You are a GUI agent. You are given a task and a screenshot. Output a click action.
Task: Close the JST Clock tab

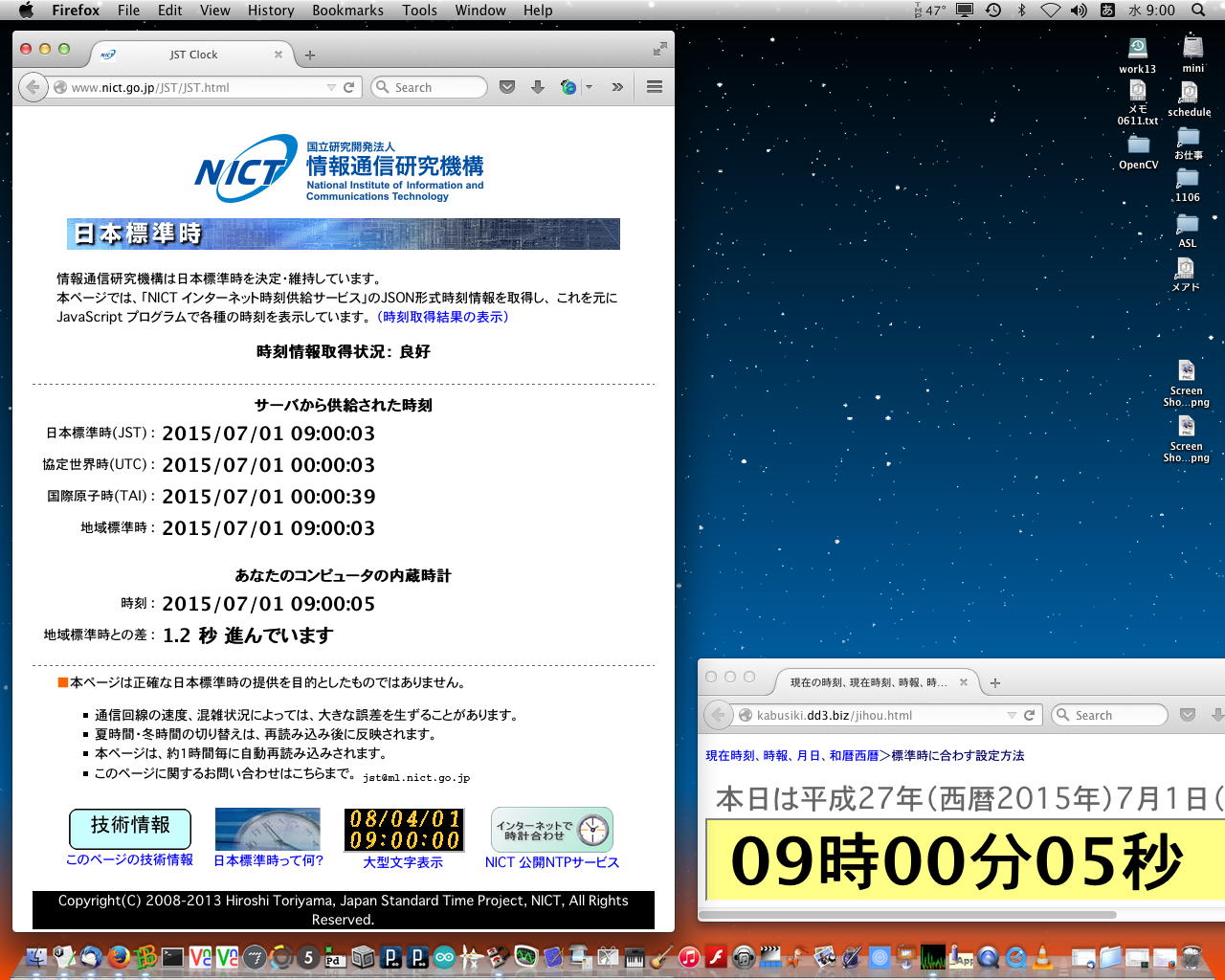278,55
